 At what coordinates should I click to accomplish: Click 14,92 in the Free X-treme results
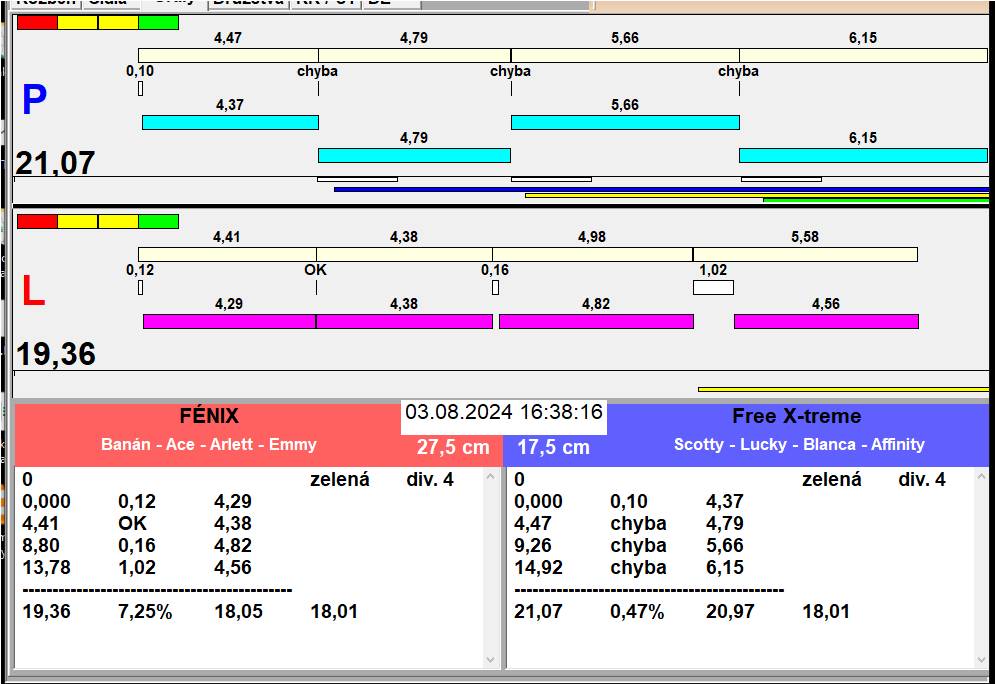pyautogui.click(x=538, y=567)
